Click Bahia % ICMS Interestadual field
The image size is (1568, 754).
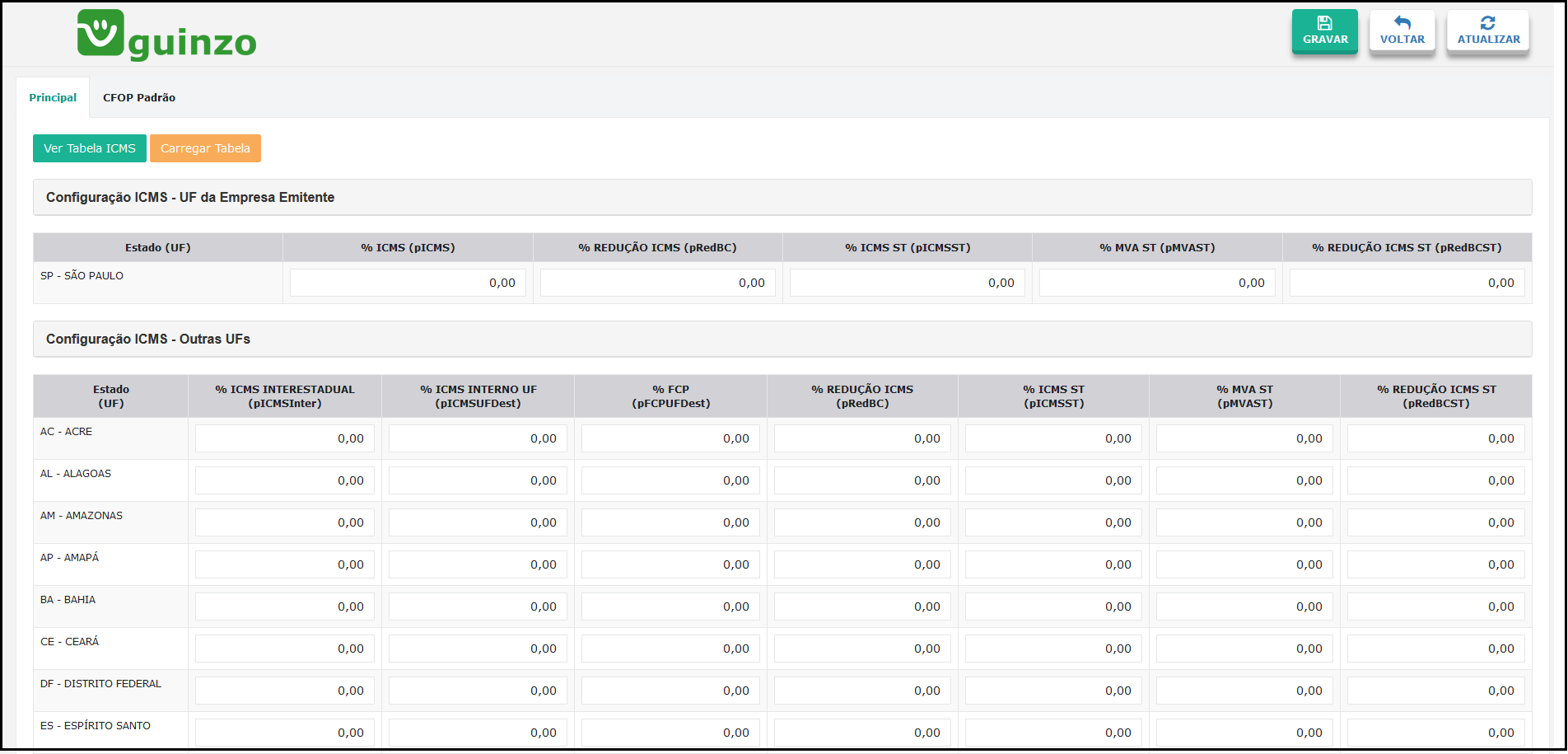coord(285,606)
